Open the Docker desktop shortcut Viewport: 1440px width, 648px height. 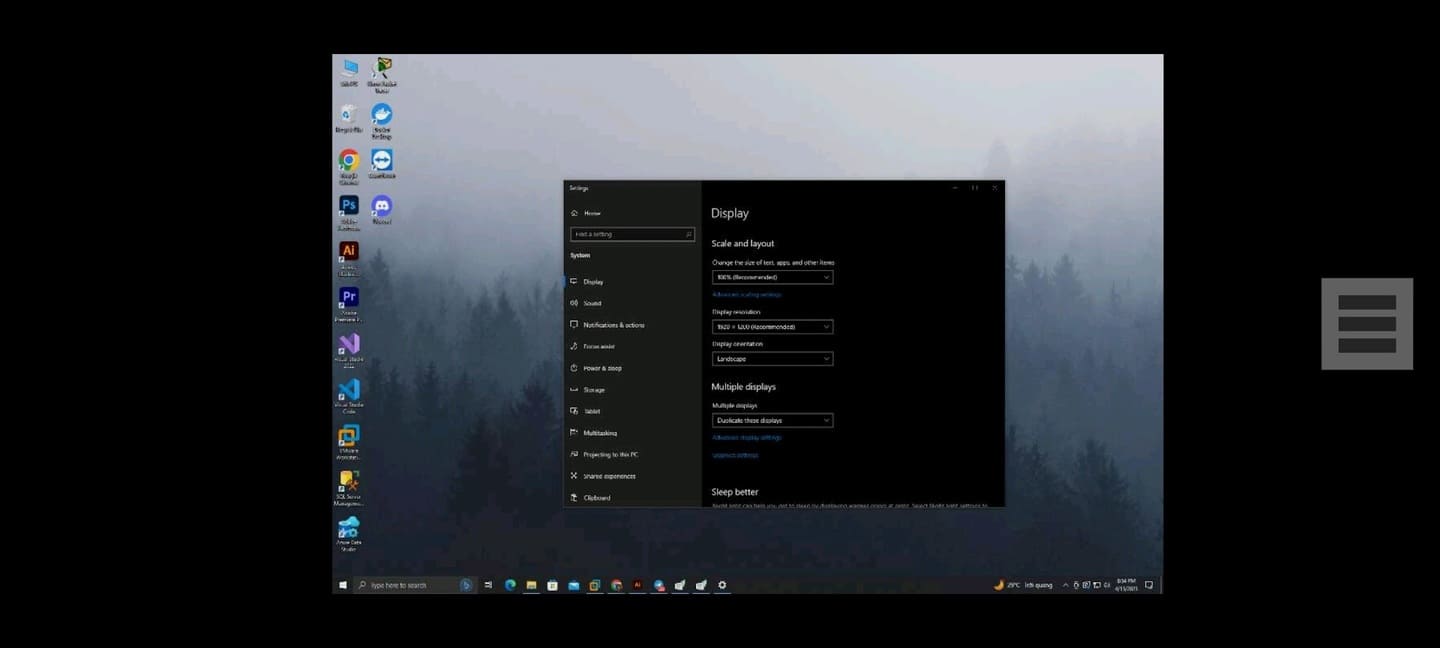(x=381, y=120)
